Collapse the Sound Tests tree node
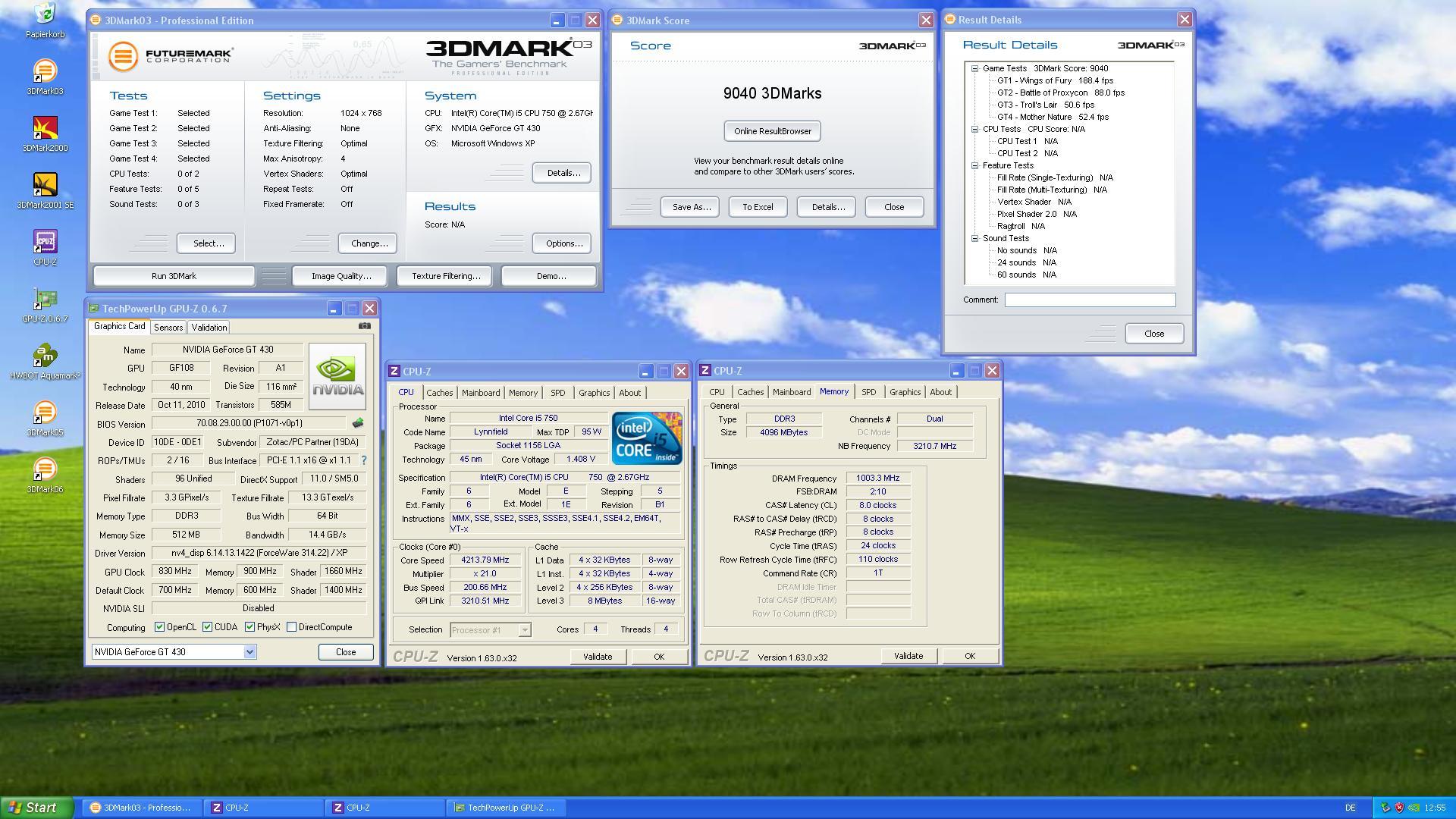 975,238
